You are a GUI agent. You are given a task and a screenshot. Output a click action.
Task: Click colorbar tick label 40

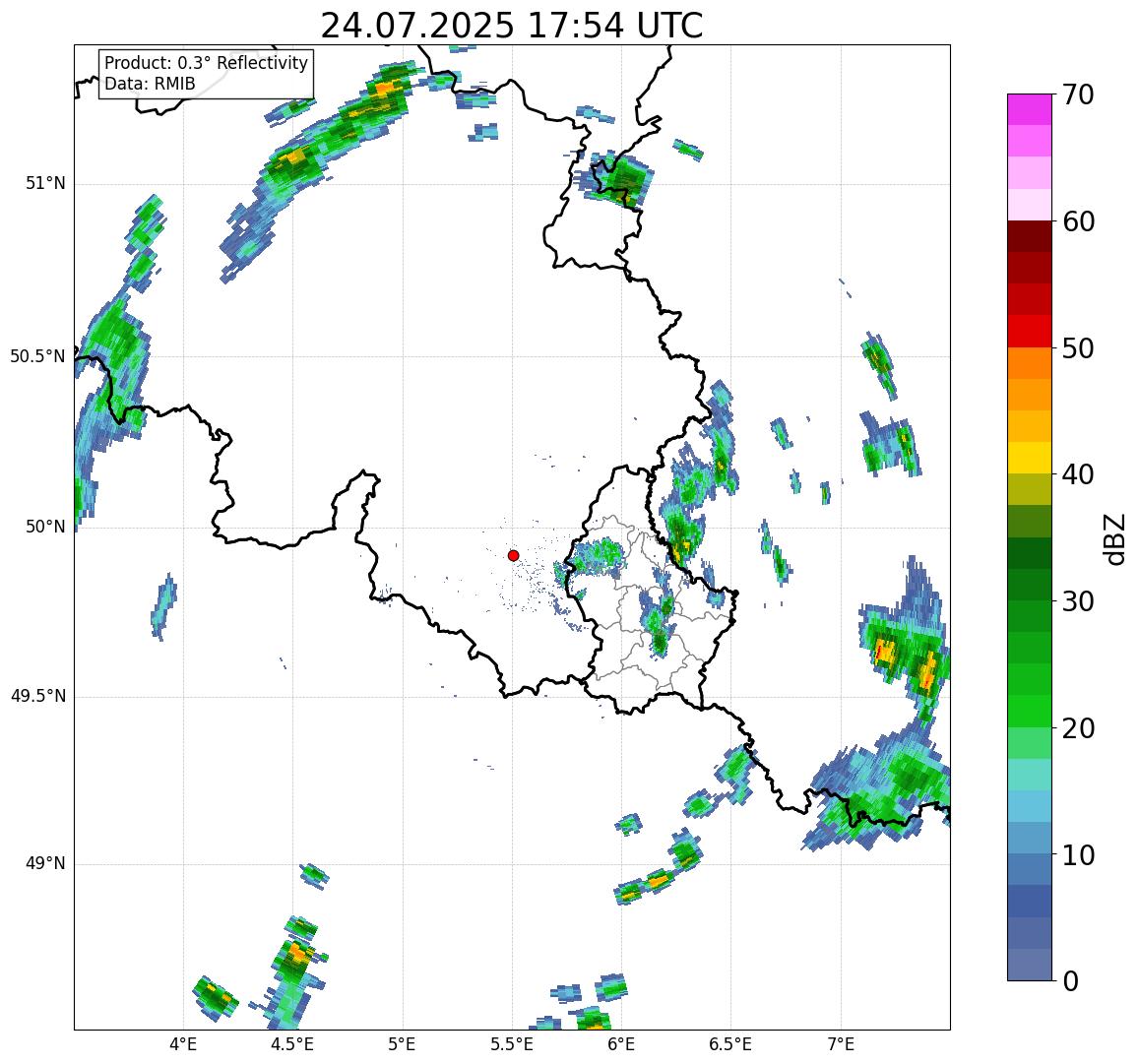1078,475
